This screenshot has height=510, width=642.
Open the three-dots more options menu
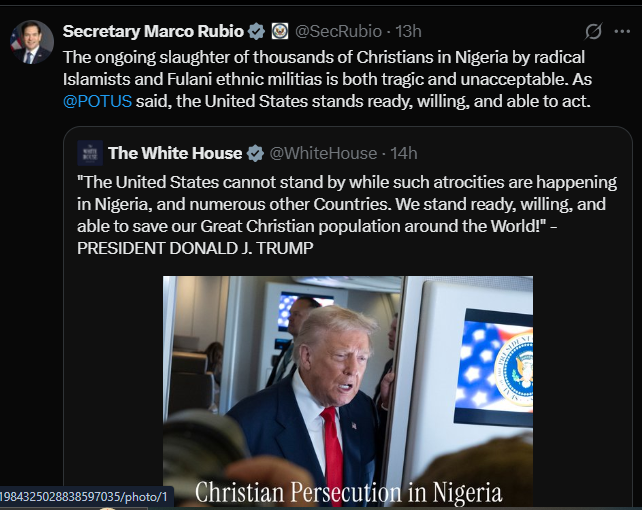622,32
